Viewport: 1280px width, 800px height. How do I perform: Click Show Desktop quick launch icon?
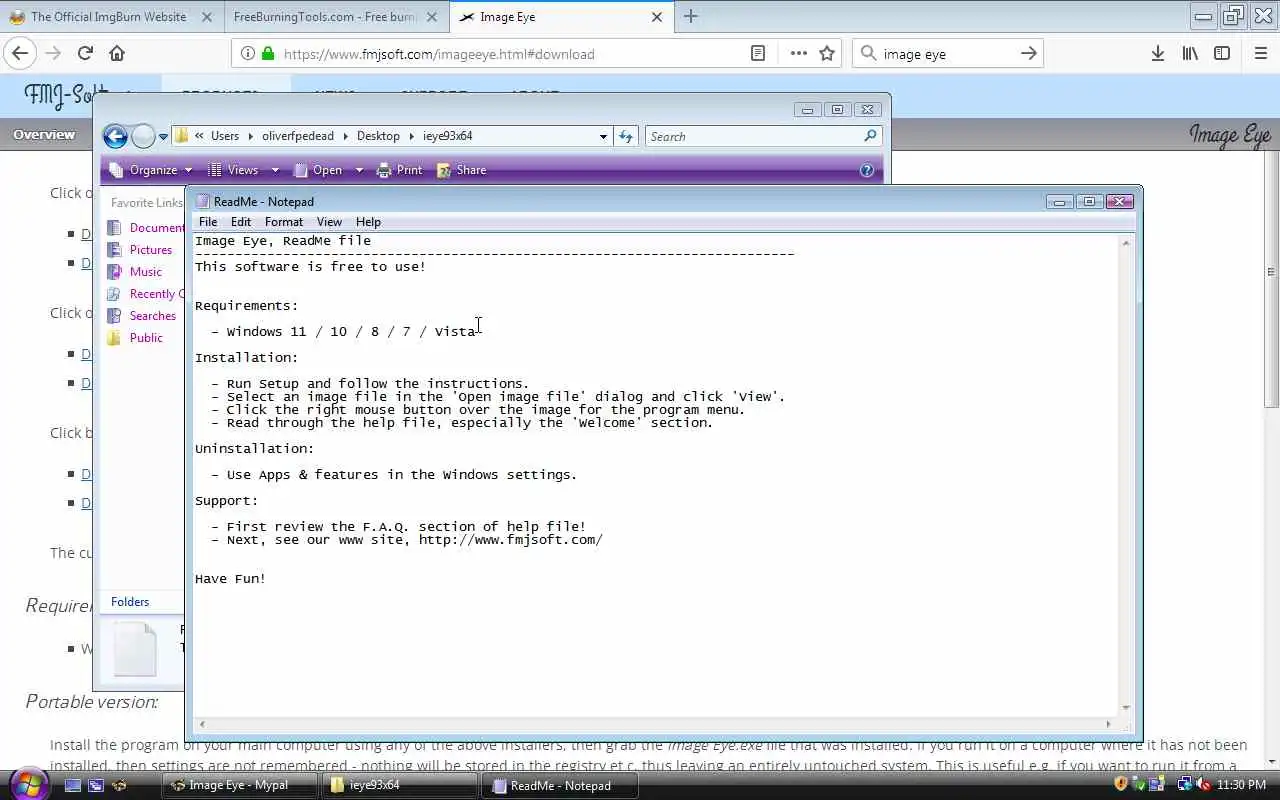click(72, 786)
